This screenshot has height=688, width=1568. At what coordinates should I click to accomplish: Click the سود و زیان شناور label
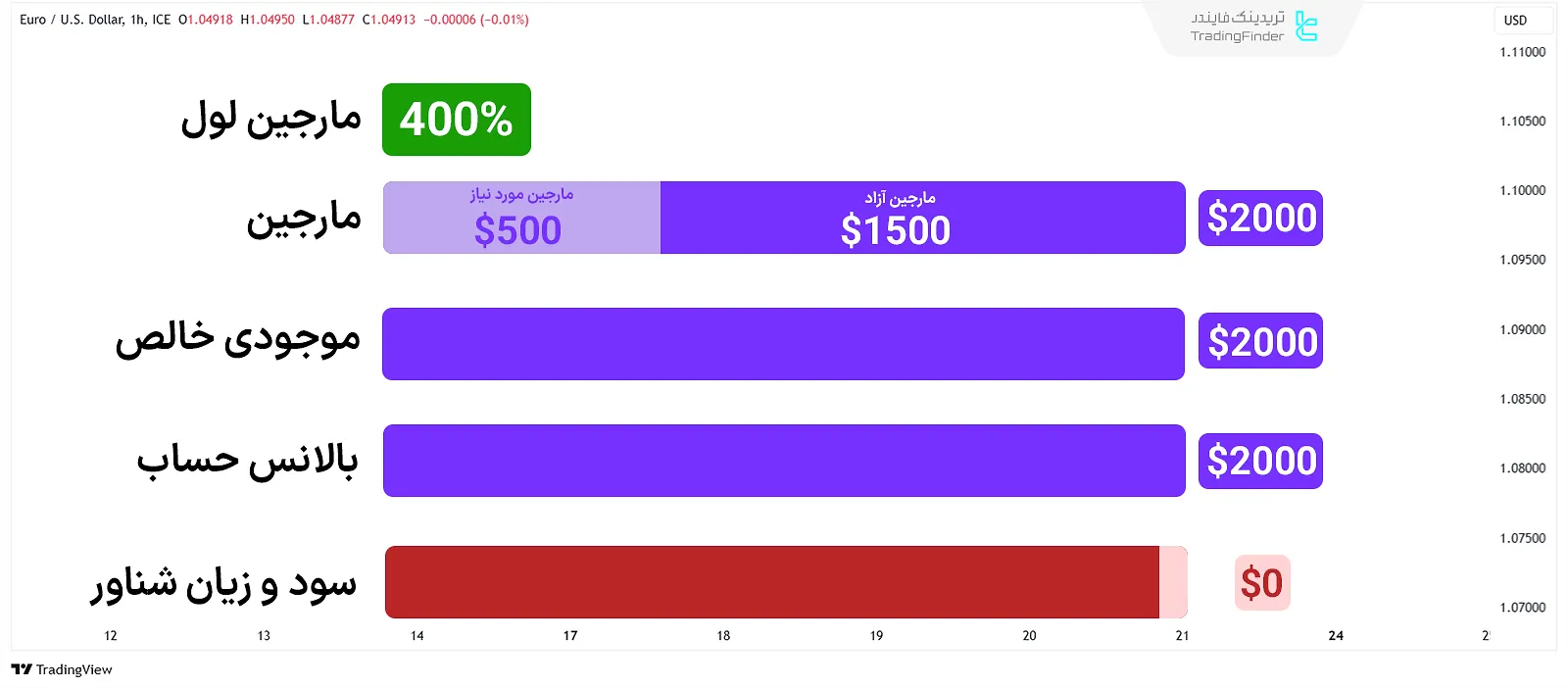point(224,584)
